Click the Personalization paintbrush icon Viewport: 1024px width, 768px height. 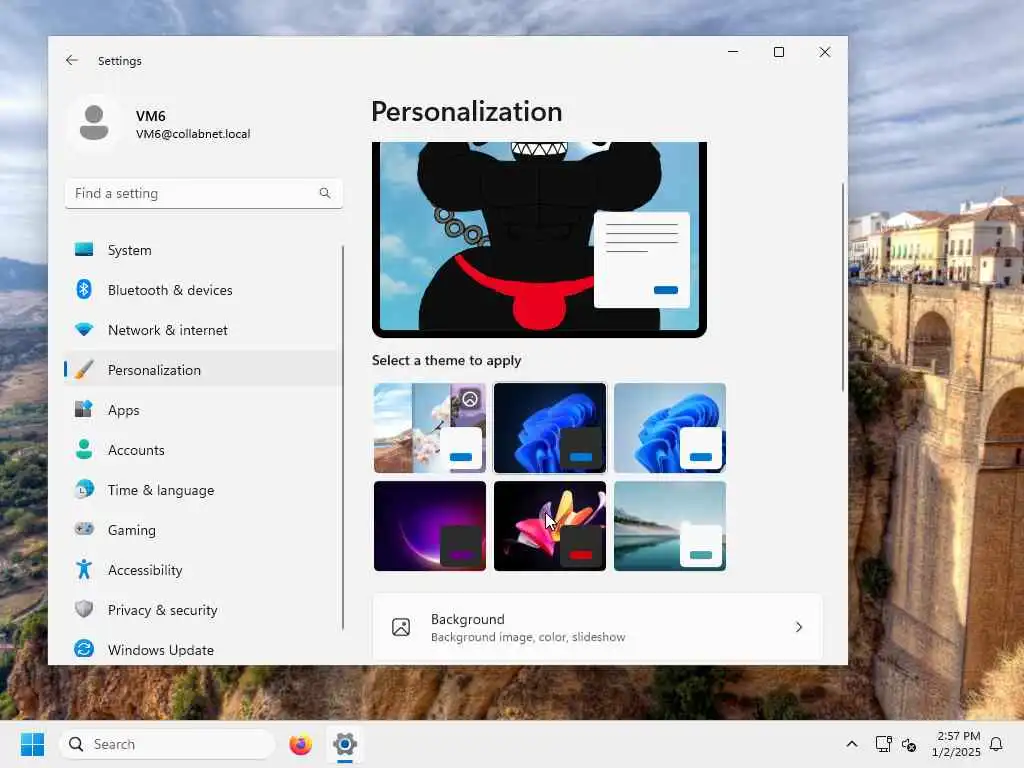pyautogui.click(x=84, y=370)
